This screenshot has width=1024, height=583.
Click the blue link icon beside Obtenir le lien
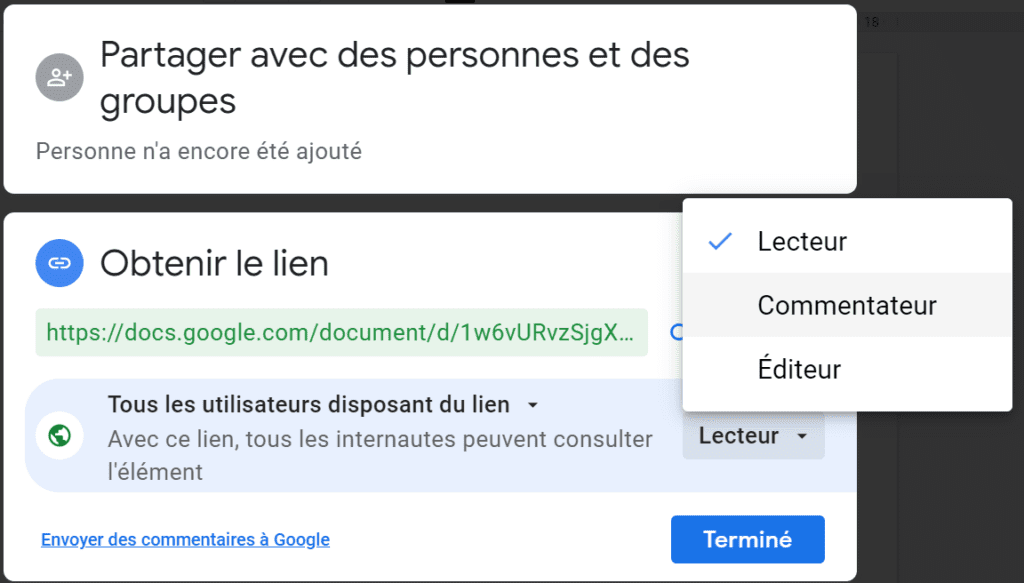(59, 263)
